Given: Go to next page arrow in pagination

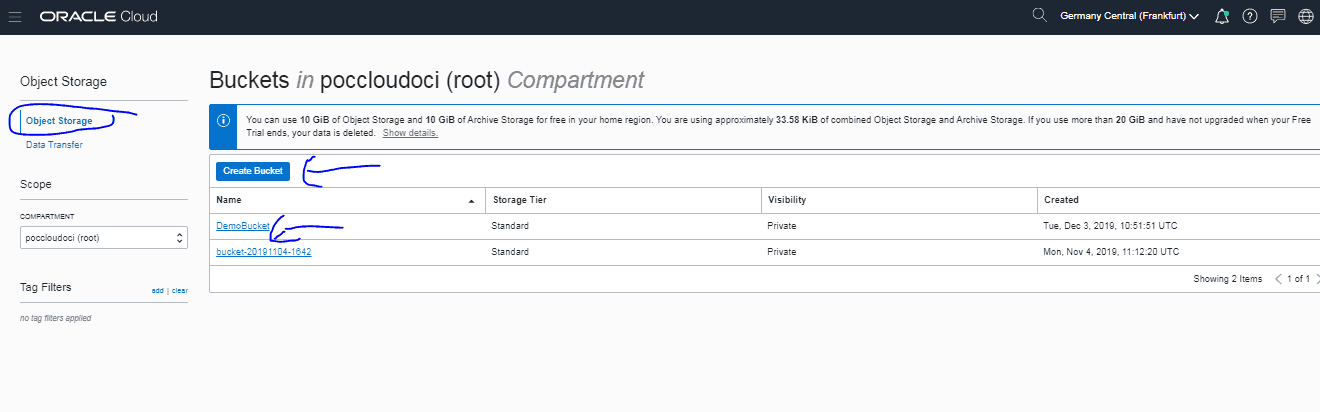Looking at the screenshot, I should [1316, 279].
